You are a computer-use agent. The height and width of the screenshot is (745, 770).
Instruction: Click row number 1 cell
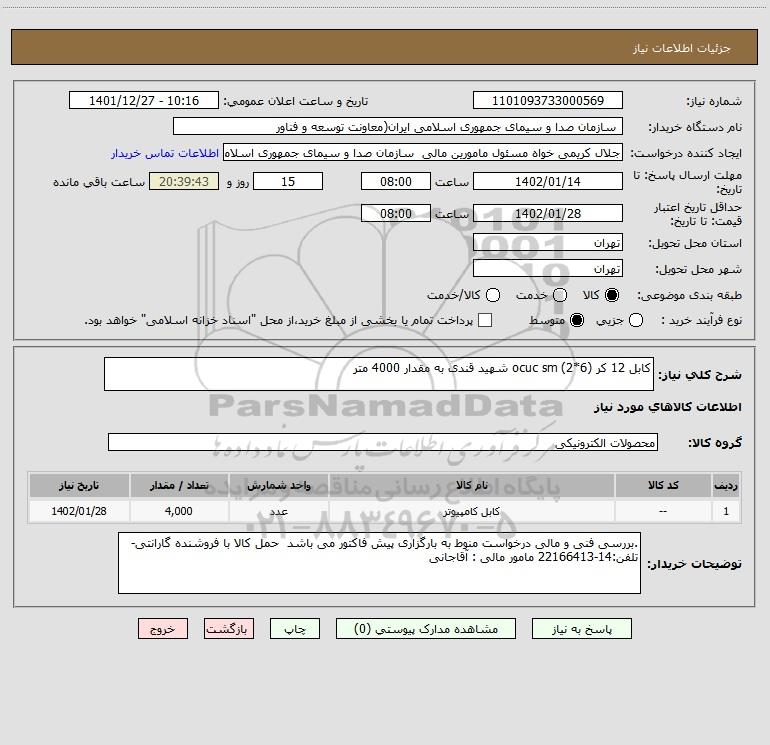pos(726,511)
